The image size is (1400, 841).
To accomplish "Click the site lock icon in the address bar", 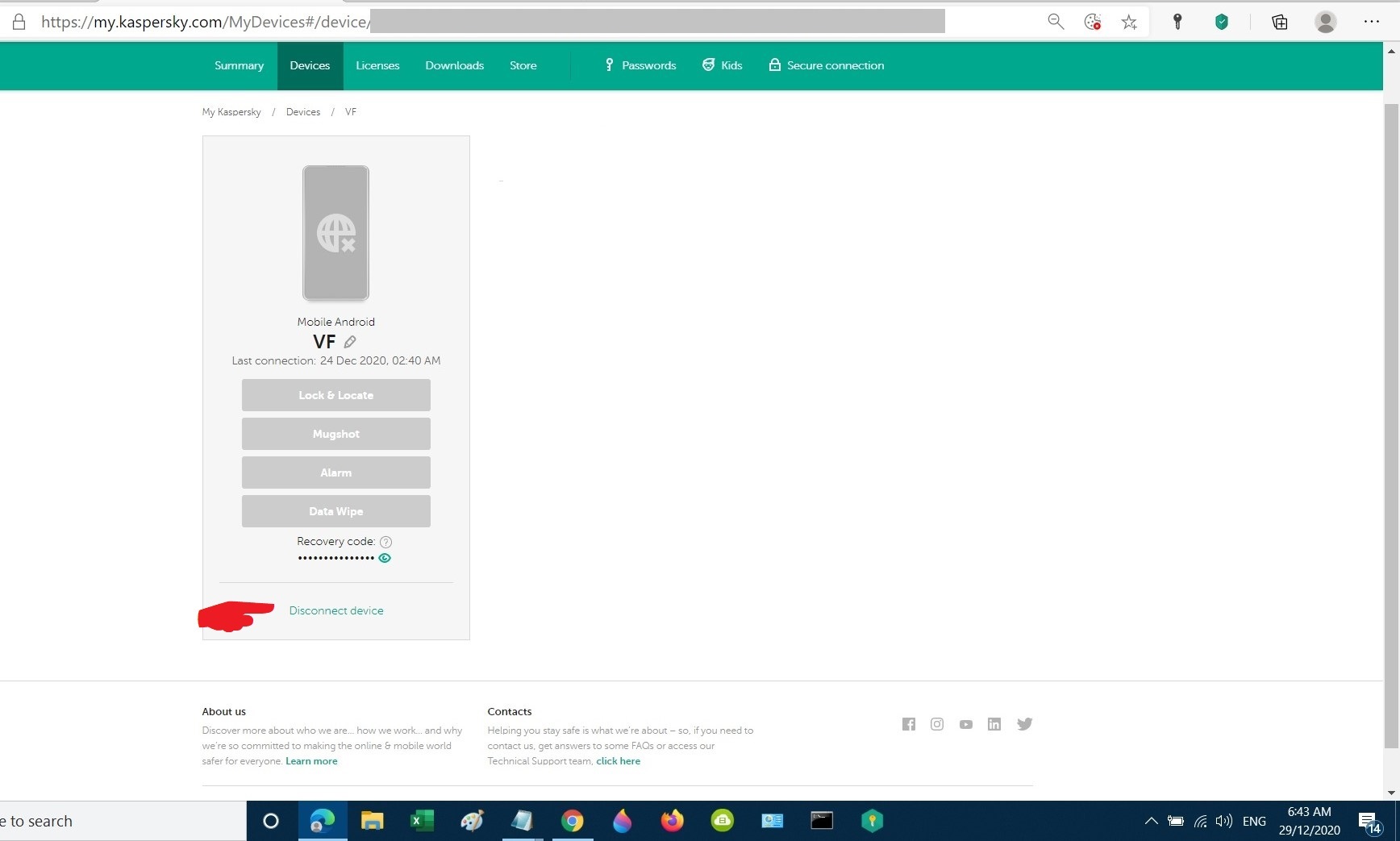I will pos(19,22).
